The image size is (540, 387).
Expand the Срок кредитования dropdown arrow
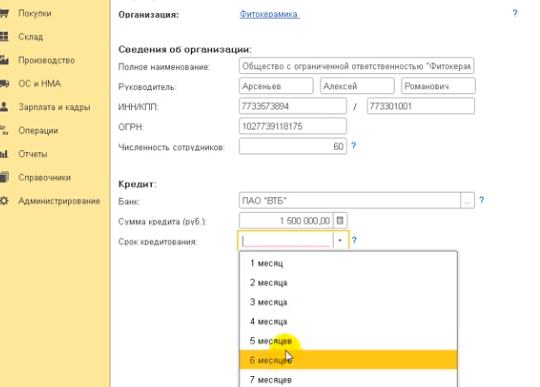pyautogui.click(x=340, y=240)
